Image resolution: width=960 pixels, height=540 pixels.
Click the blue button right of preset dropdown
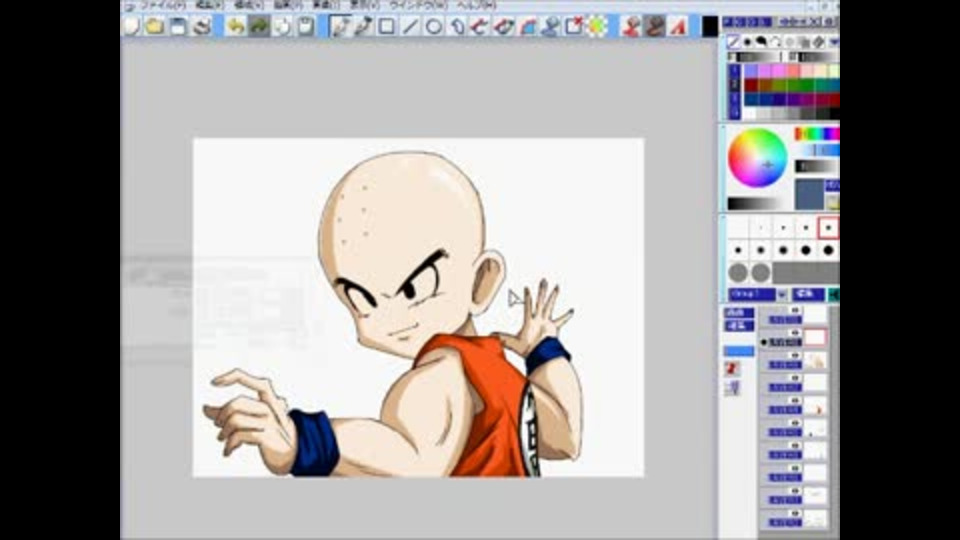(808, 294)
